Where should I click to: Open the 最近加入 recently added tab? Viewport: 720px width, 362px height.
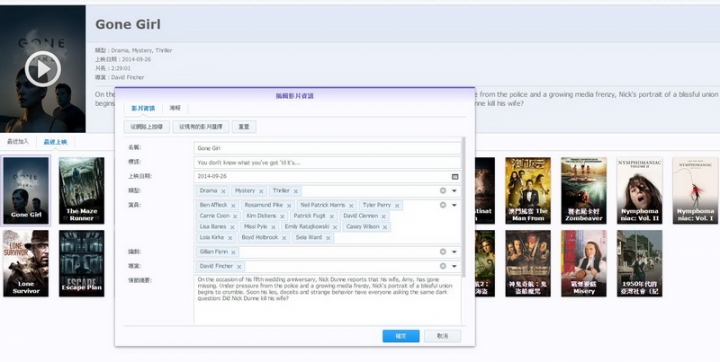tap(18, 141)
